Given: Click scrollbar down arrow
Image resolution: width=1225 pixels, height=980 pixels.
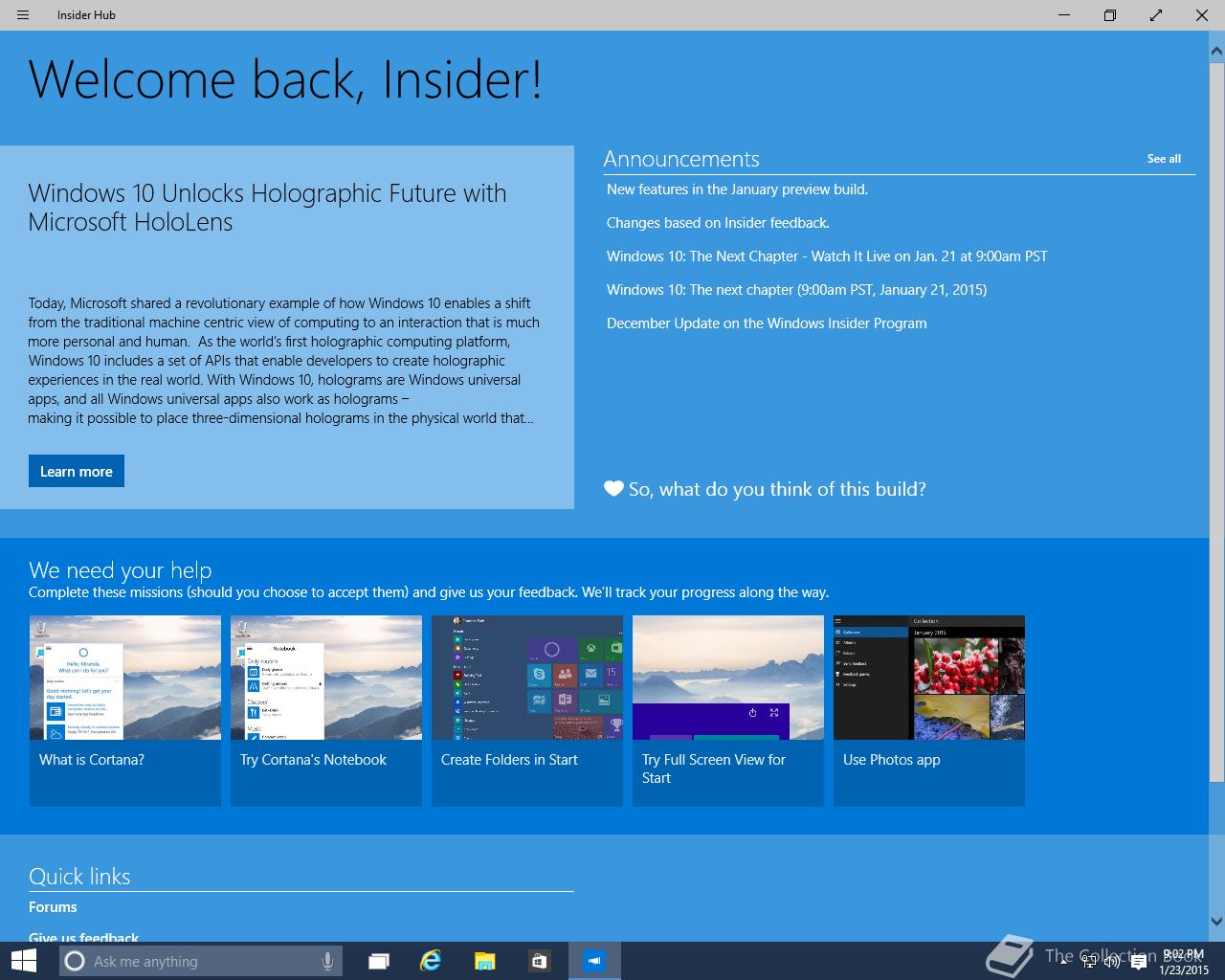Looking at the screenshot, I should click(1217, 922).
